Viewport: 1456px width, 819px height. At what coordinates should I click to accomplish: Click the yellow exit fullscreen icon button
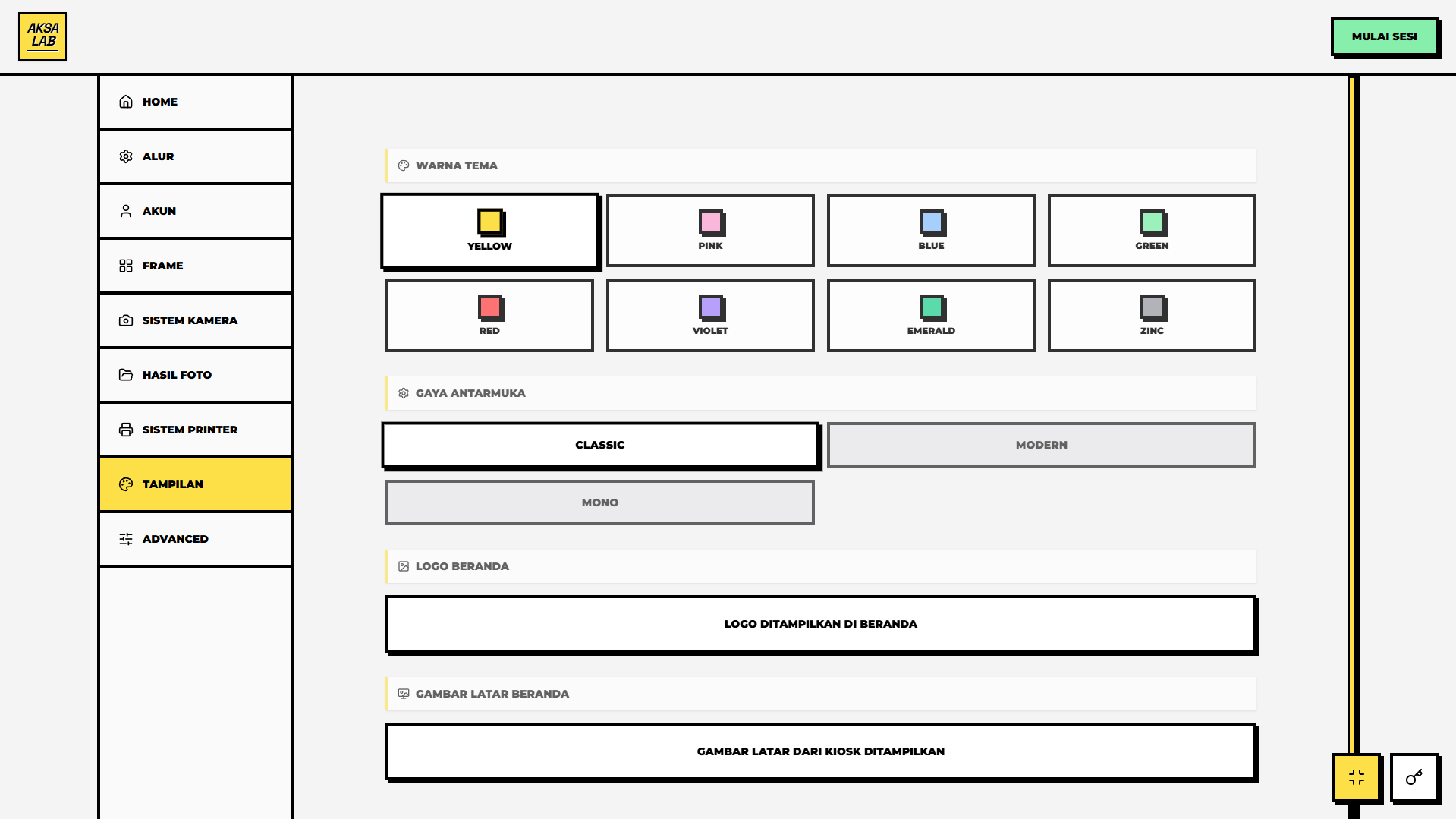point(1356,776)
